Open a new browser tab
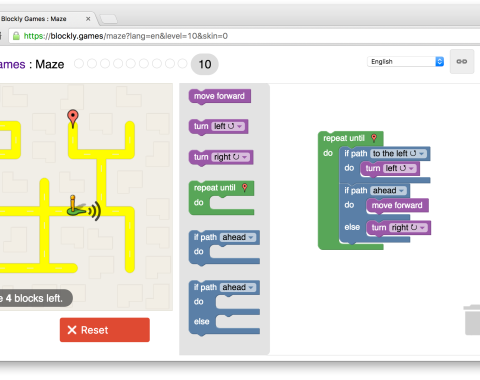 coord(109,19)
